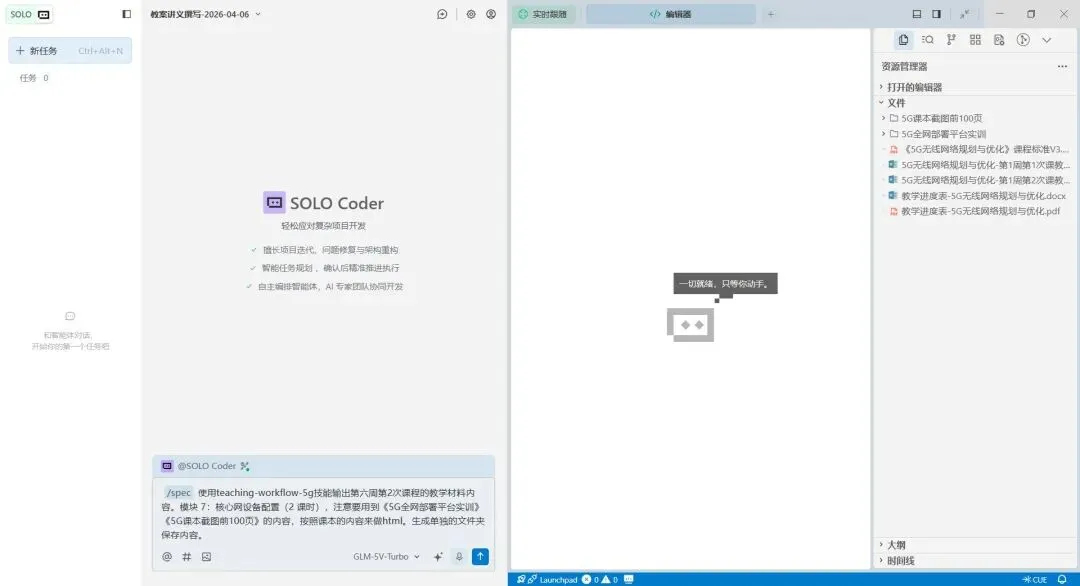Attach an image to the prompt
Image resolution: width=1080 pixels, height=586 pixels.
(207, 556)
